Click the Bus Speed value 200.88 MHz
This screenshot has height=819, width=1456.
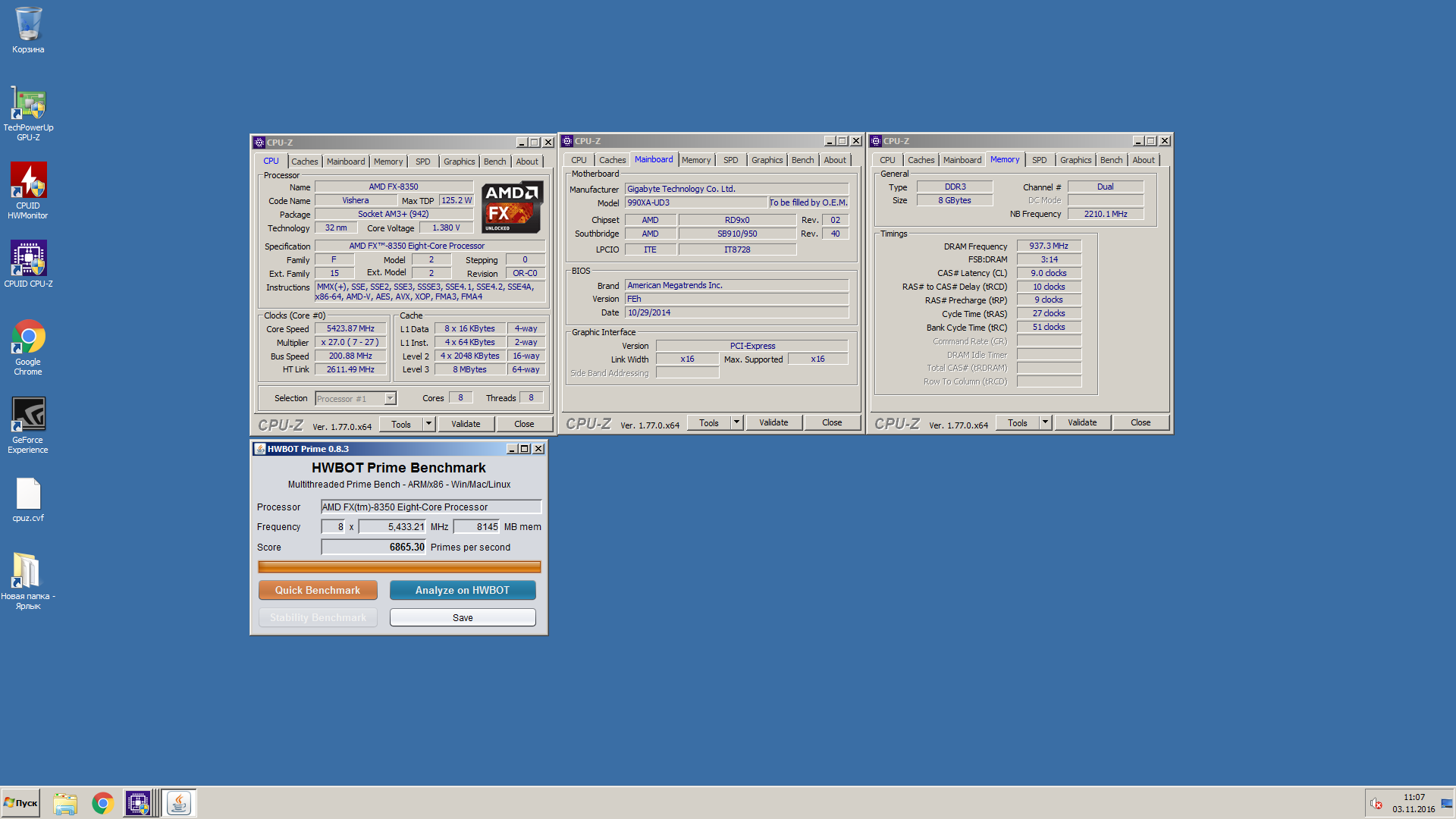pyautogui.click(x=350, y=356)
